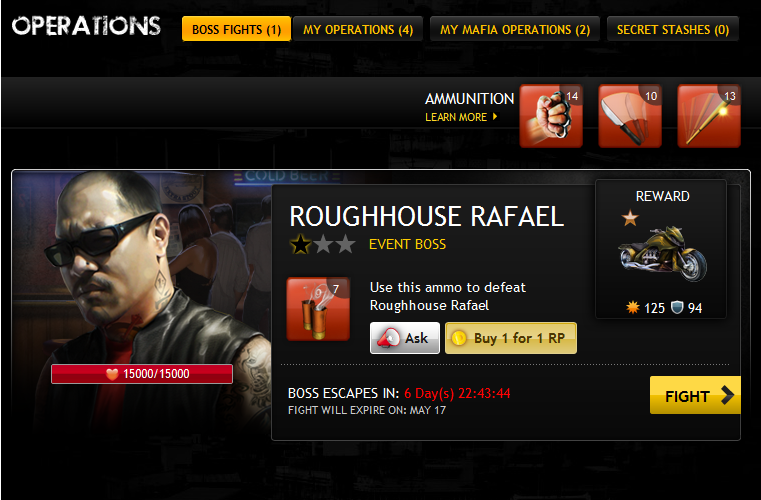This screenshot has height=500, width=761.
Task: Select the knife ammunition icon
Action: [x=629, y=116]
